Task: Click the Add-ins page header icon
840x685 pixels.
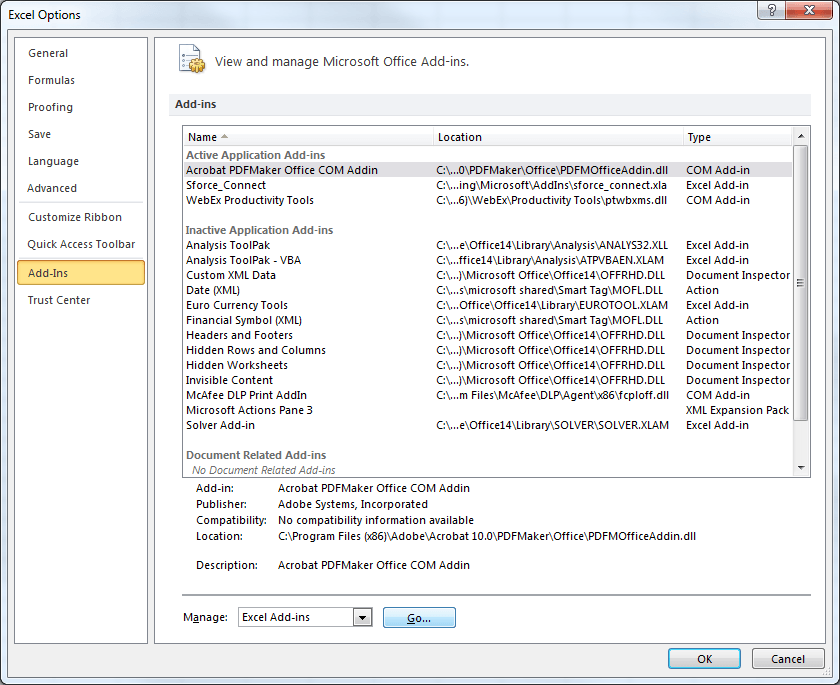Action: tap(192, 59)
